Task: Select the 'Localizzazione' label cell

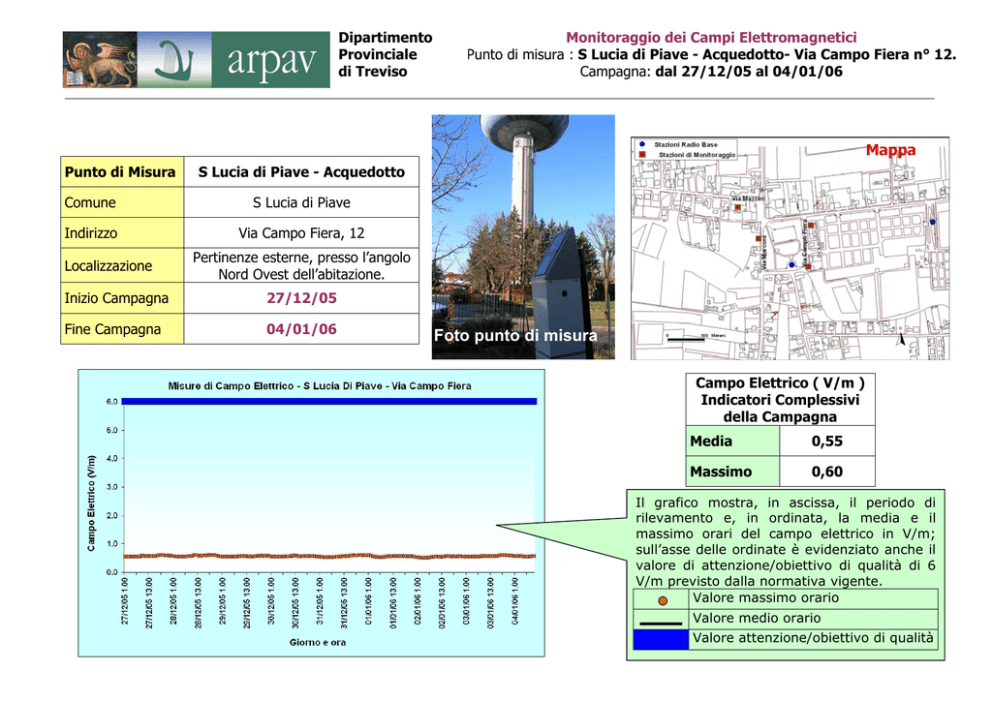Action: tap(122, 265)
